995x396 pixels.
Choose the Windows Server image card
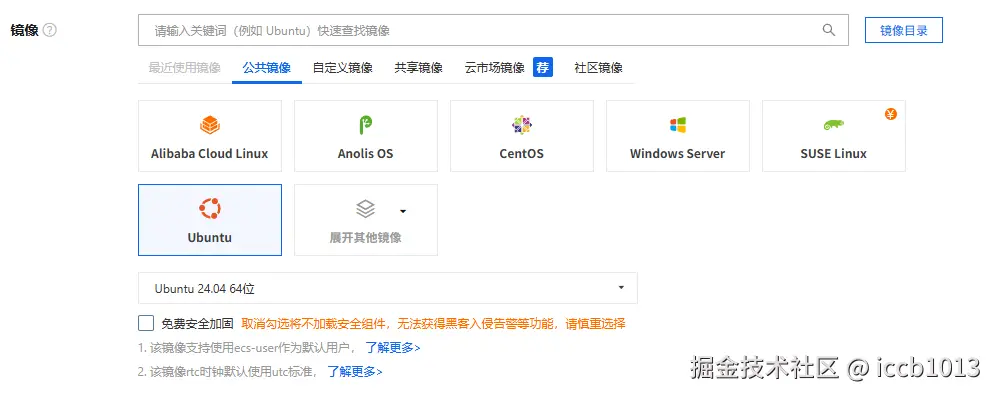678,136
